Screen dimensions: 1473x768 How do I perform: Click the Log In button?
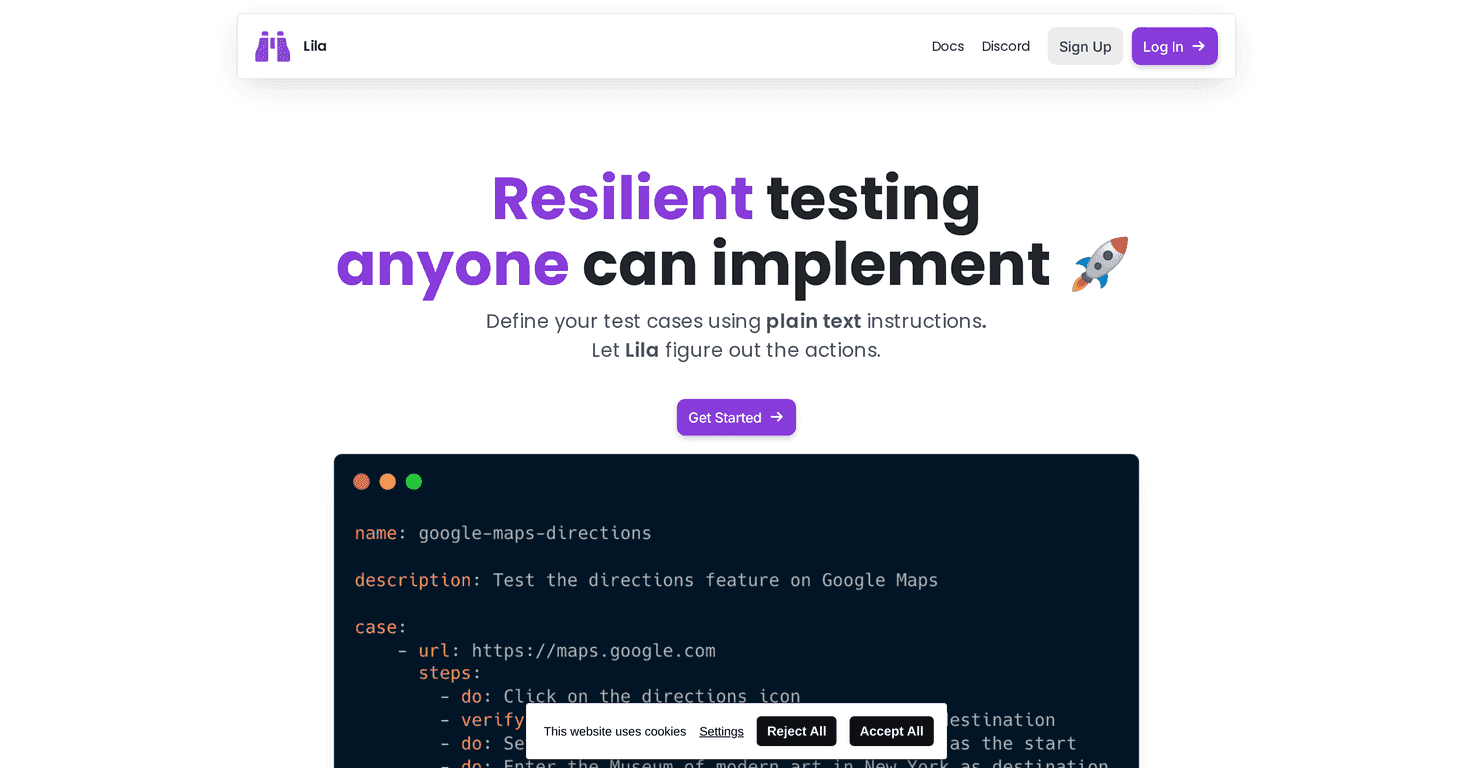[1174, 46]
